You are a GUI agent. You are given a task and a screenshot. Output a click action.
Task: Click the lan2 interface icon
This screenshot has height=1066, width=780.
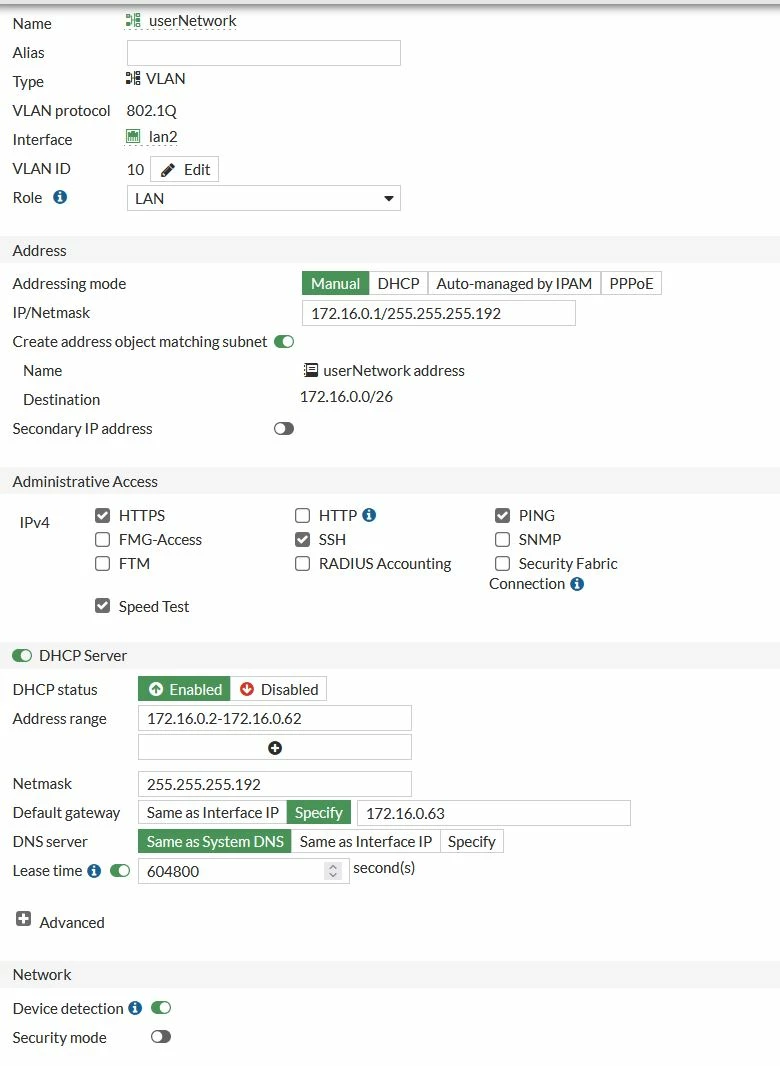pyautogui.click(x=133, y=137)
